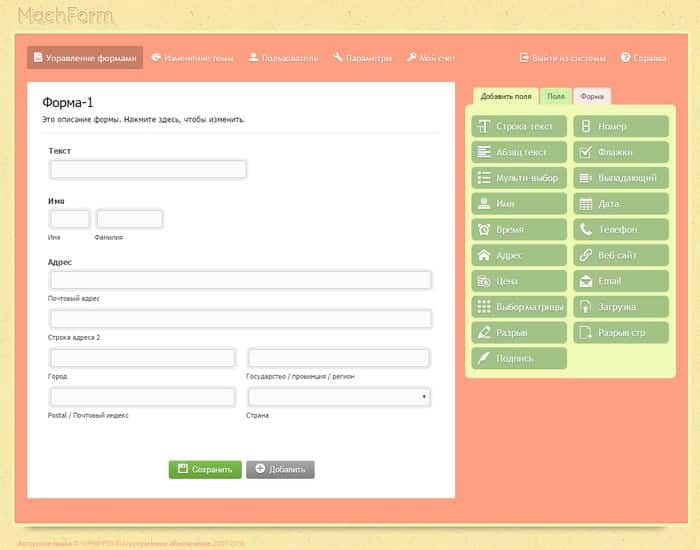The image size is (700, 550).
Task: Add an Абзац текст paragraph field
Action: (519, 152)
